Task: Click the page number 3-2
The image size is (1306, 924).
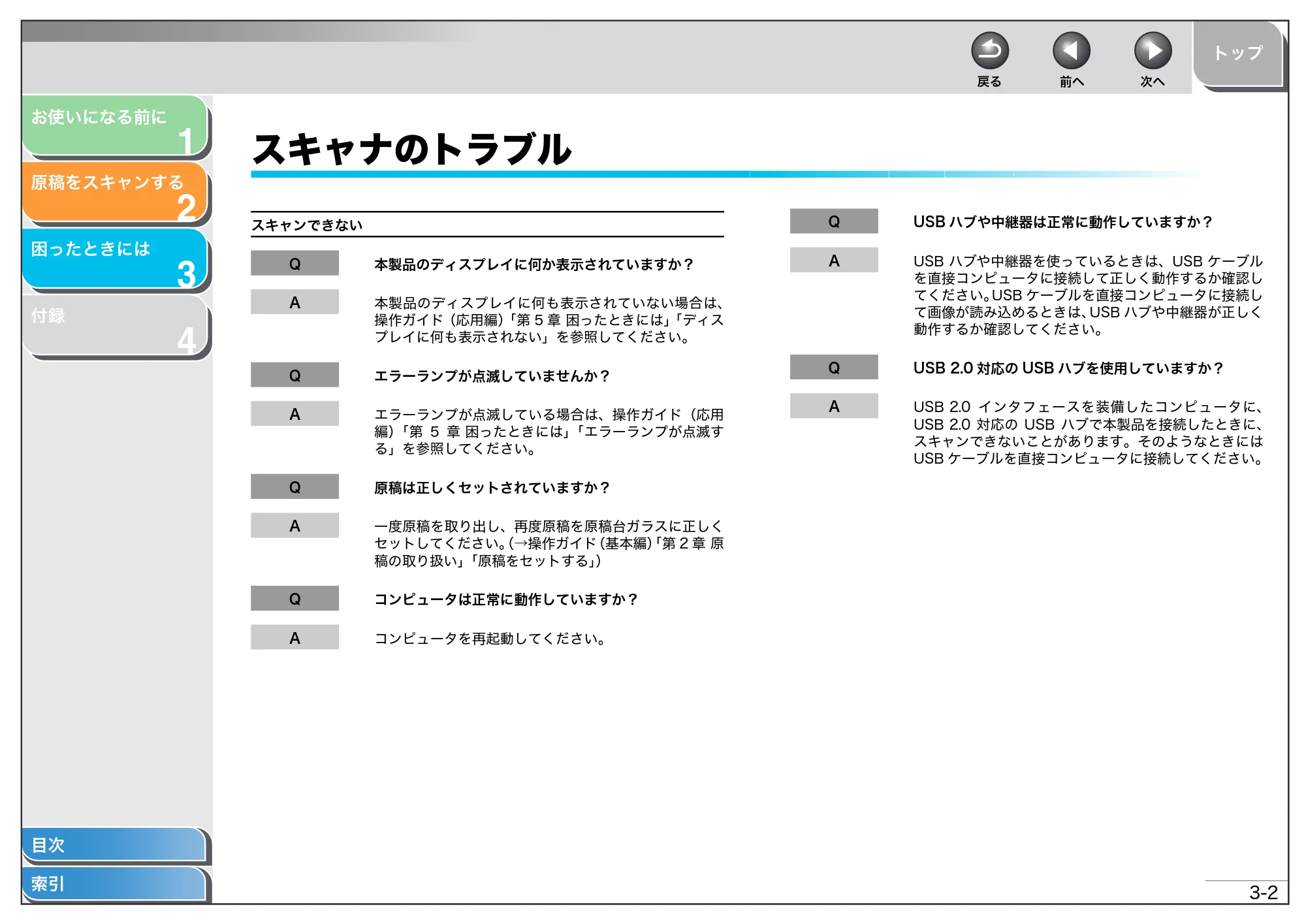Action: coord(1263,892)
